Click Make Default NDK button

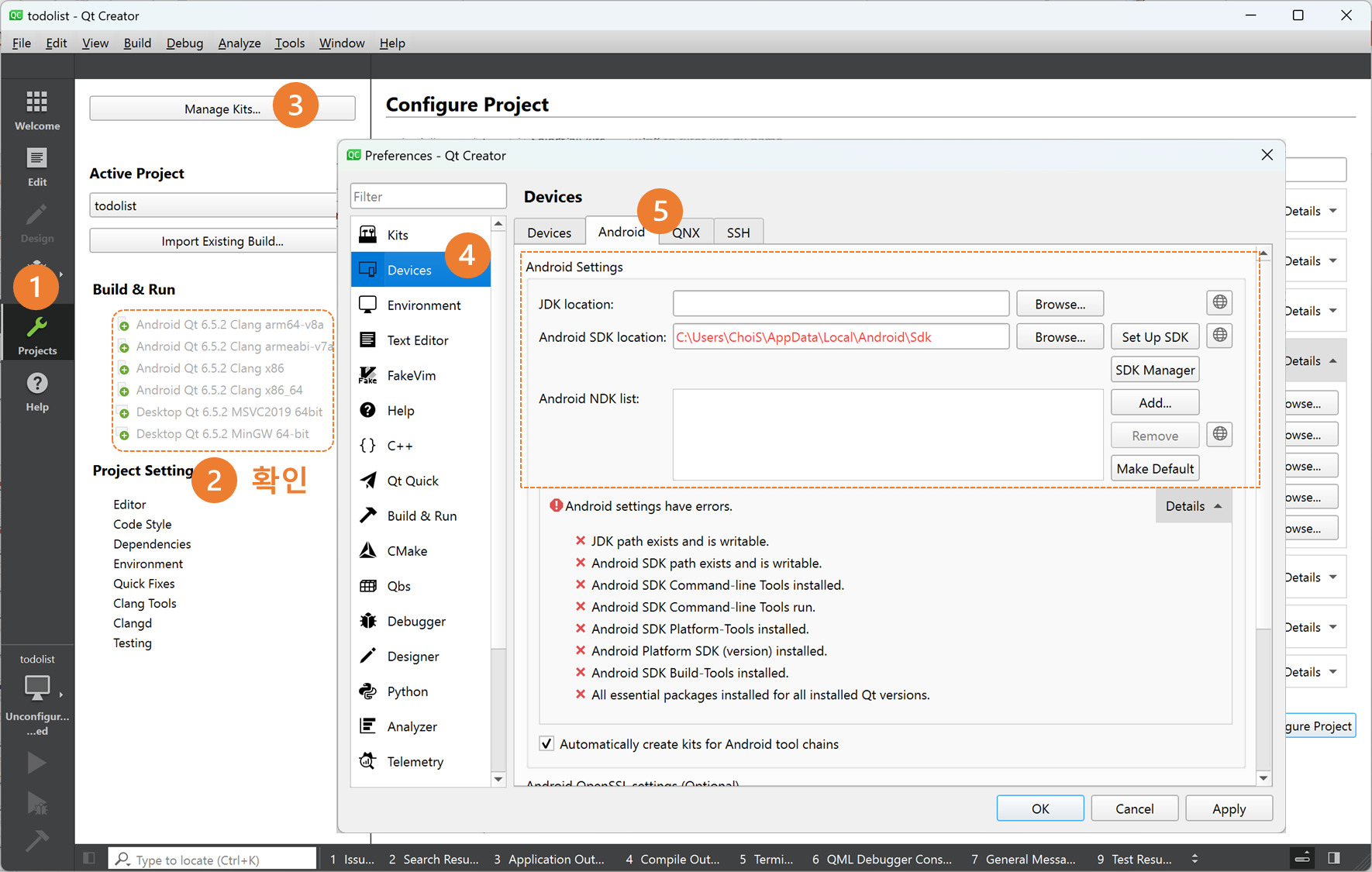pos(1155,469)
